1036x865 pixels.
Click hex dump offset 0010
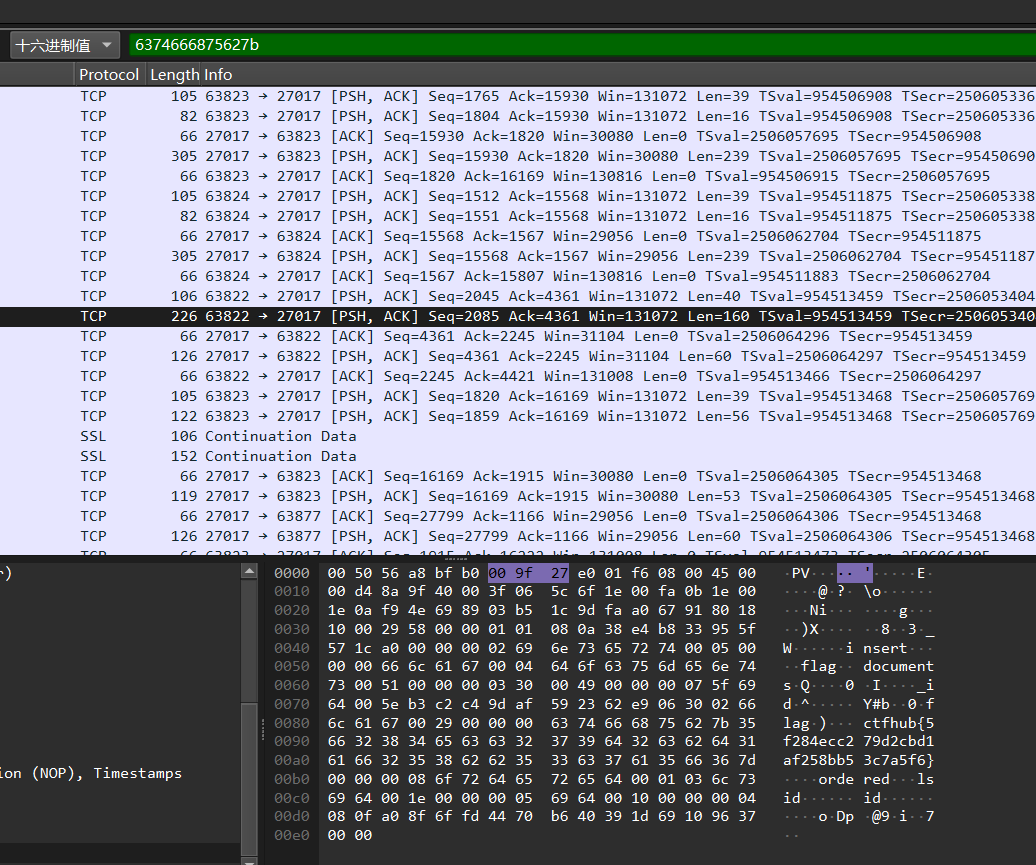click(x=291, y=591)
